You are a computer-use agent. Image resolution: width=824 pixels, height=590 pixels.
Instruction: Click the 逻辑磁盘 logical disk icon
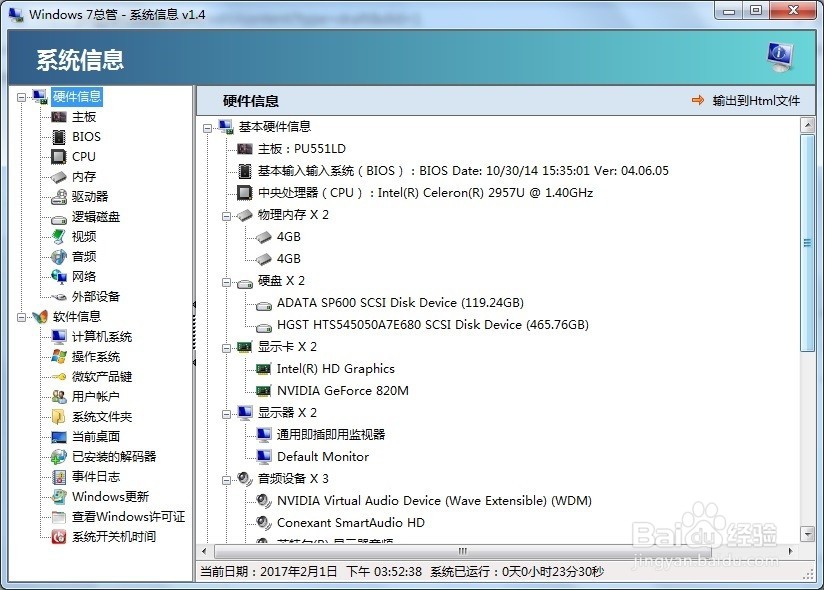(x=59, y=218)
